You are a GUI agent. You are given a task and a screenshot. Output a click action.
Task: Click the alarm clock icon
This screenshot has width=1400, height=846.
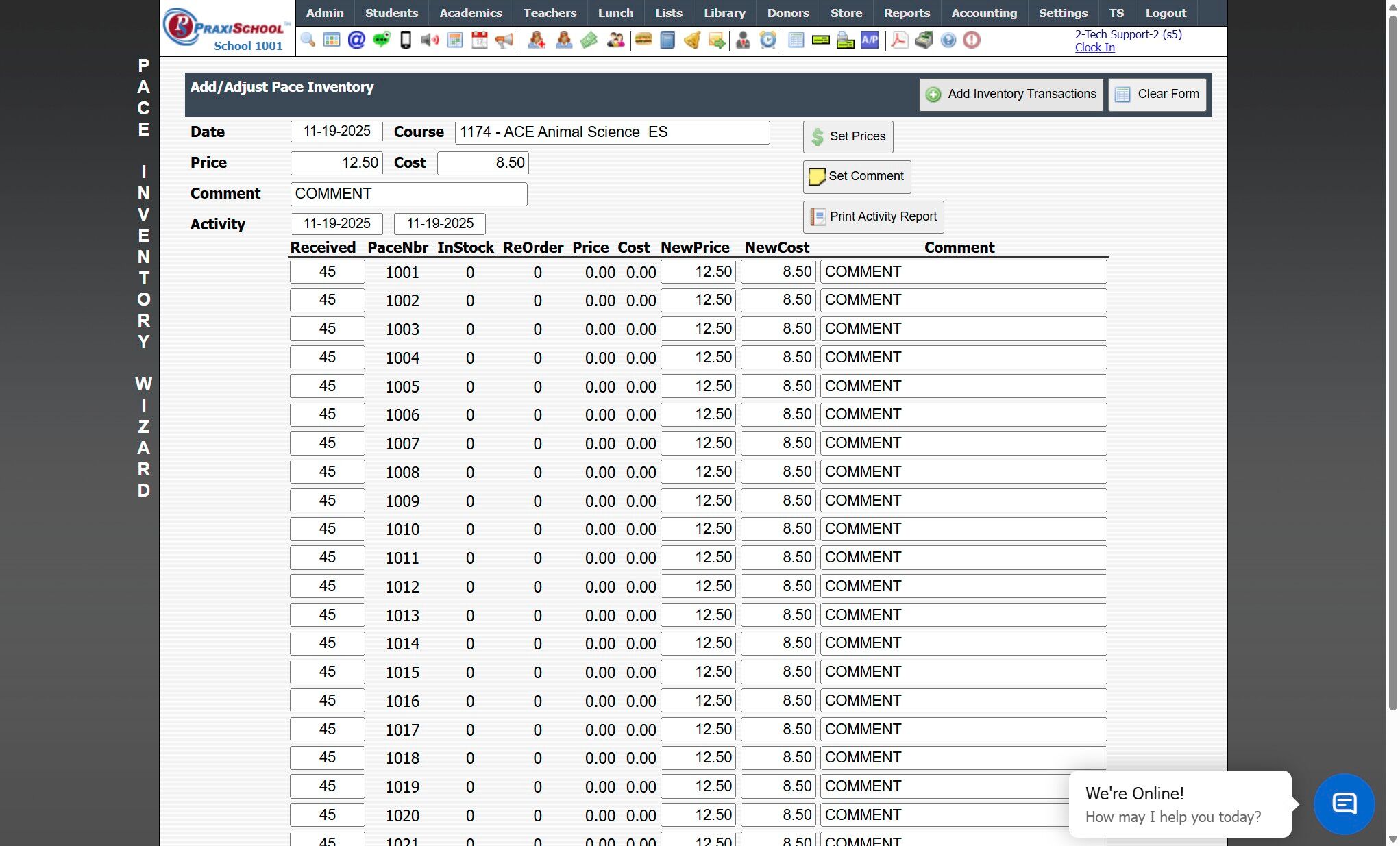tap(768, 40)
